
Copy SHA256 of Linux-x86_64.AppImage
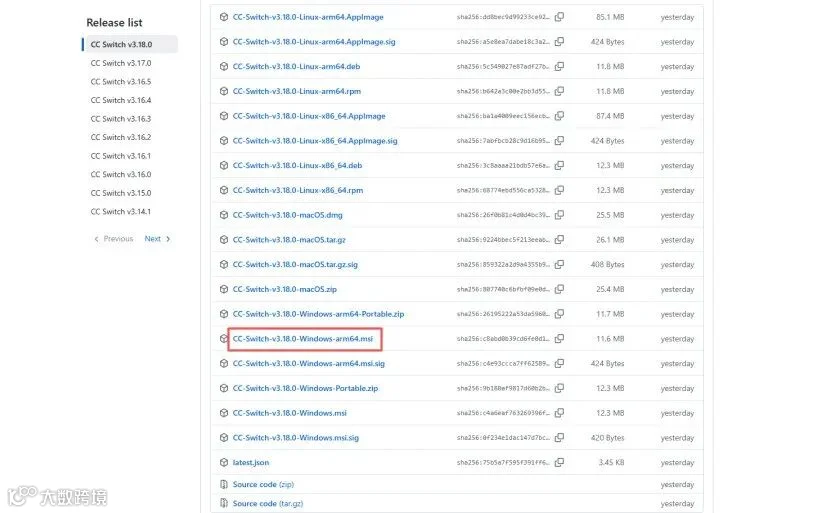point(559,116)
